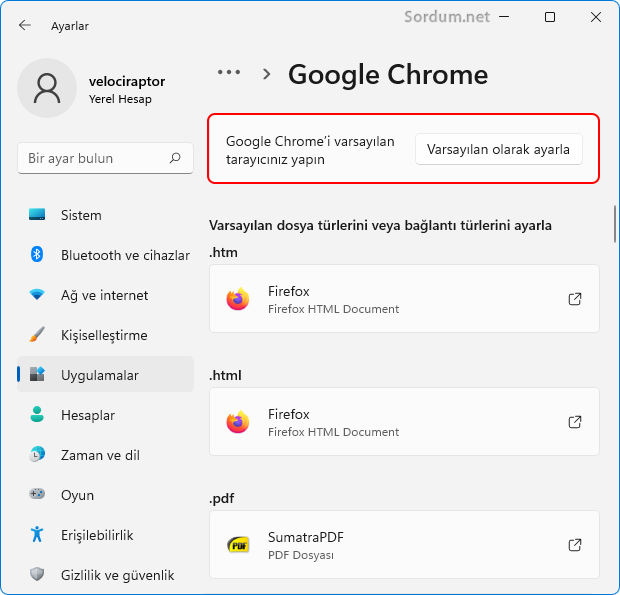
Task: Click the Bluetooth icon
Action: 37,254
